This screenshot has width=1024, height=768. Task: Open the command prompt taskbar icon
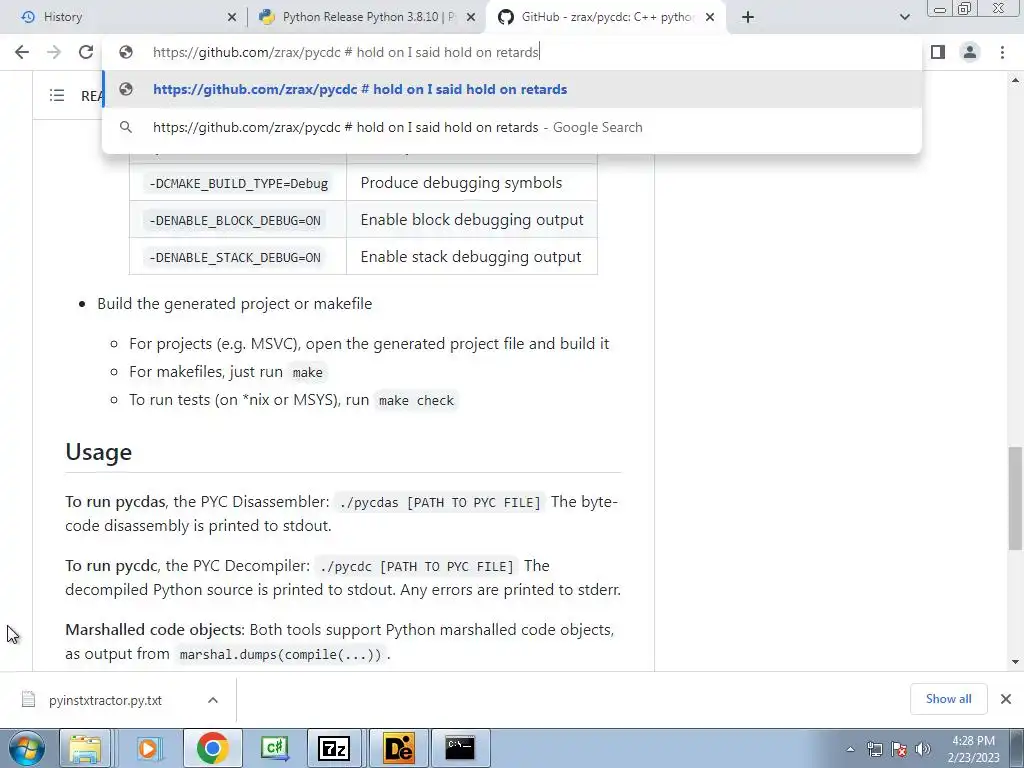click(x=460, y=748)
